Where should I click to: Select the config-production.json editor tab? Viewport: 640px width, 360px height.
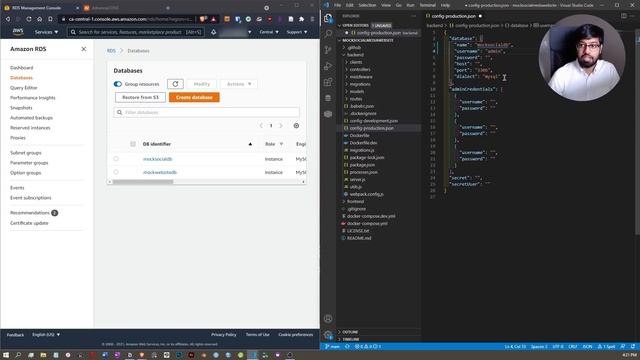[453, 16]
